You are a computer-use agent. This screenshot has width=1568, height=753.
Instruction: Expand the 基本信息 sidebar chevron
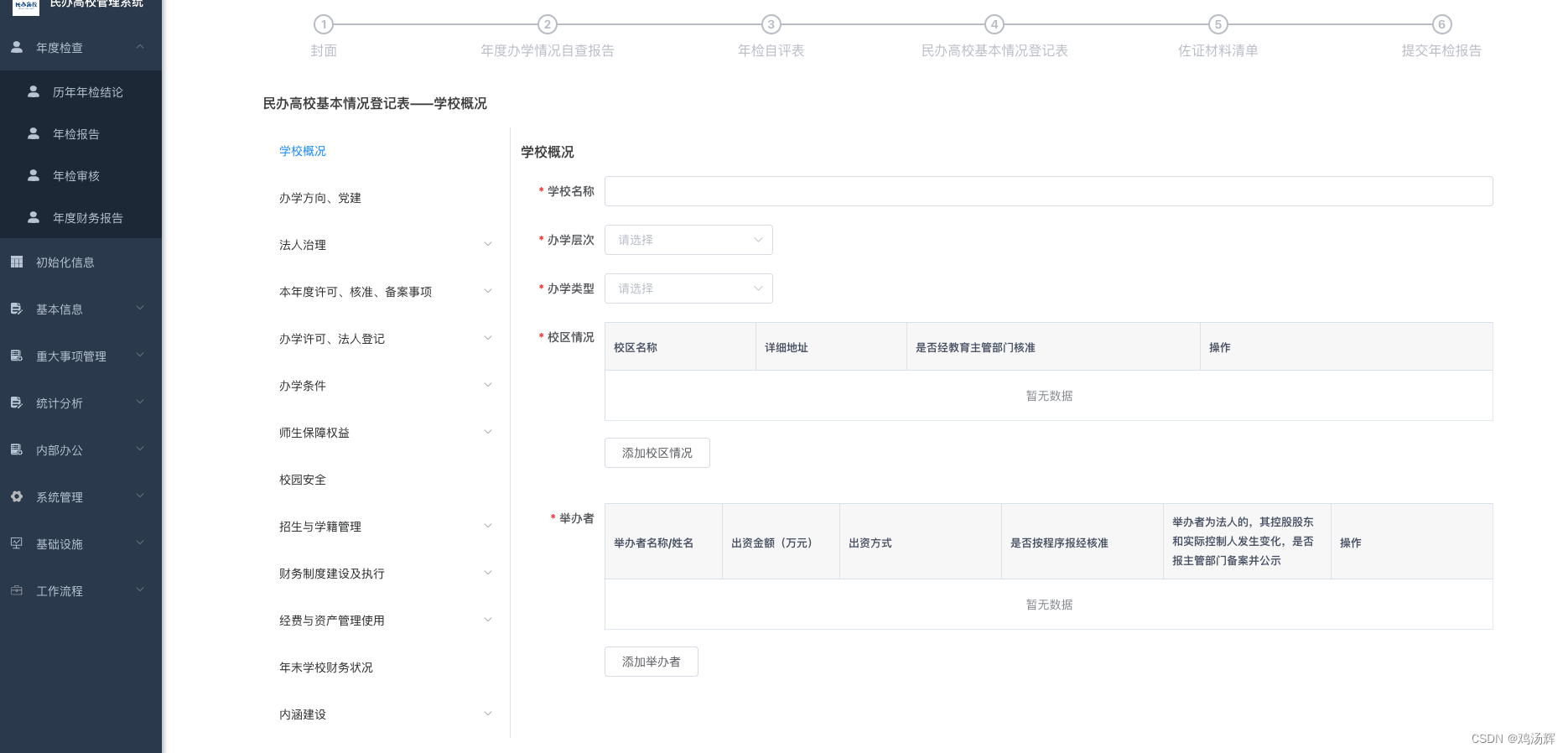[140, 309]
